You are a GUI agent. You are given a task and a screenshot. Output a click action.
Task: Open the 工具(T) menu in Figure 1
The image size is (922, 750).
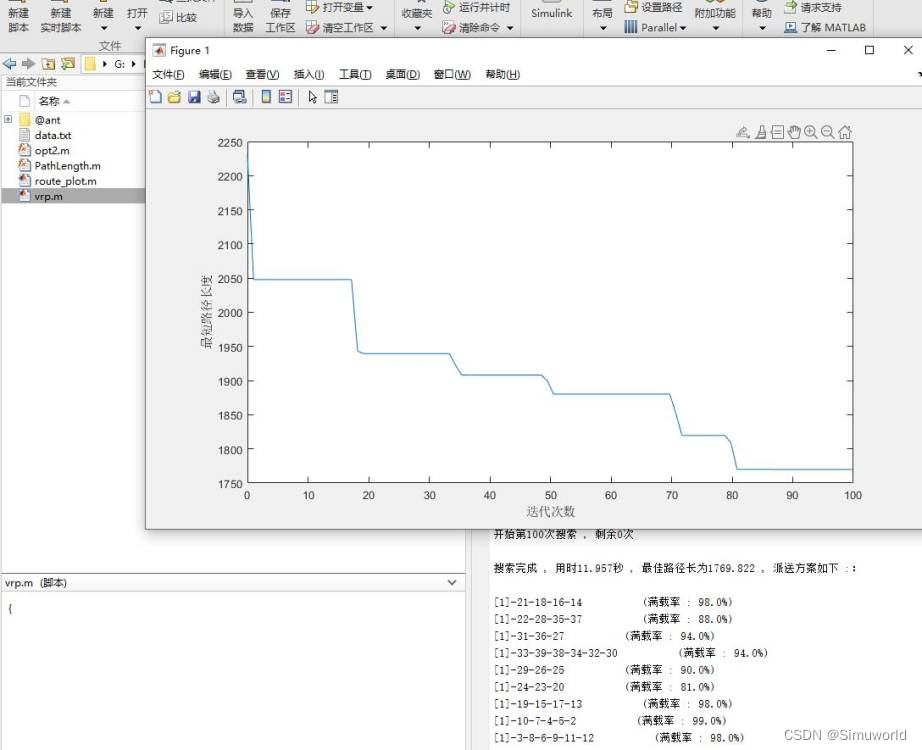click(354, 74)
